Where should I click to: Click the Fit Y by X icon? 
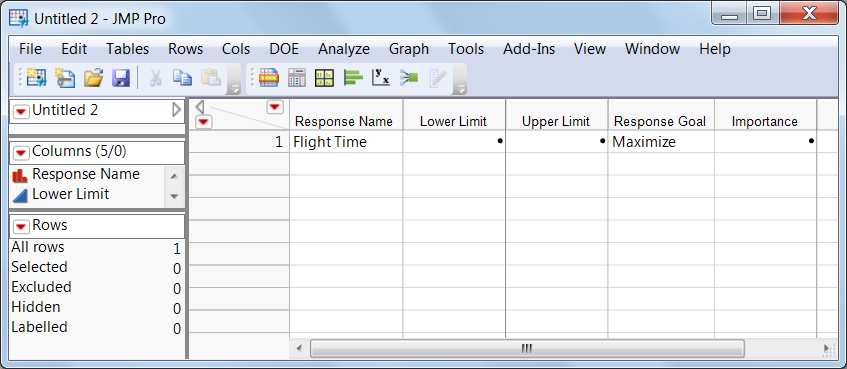coord(381,79)
